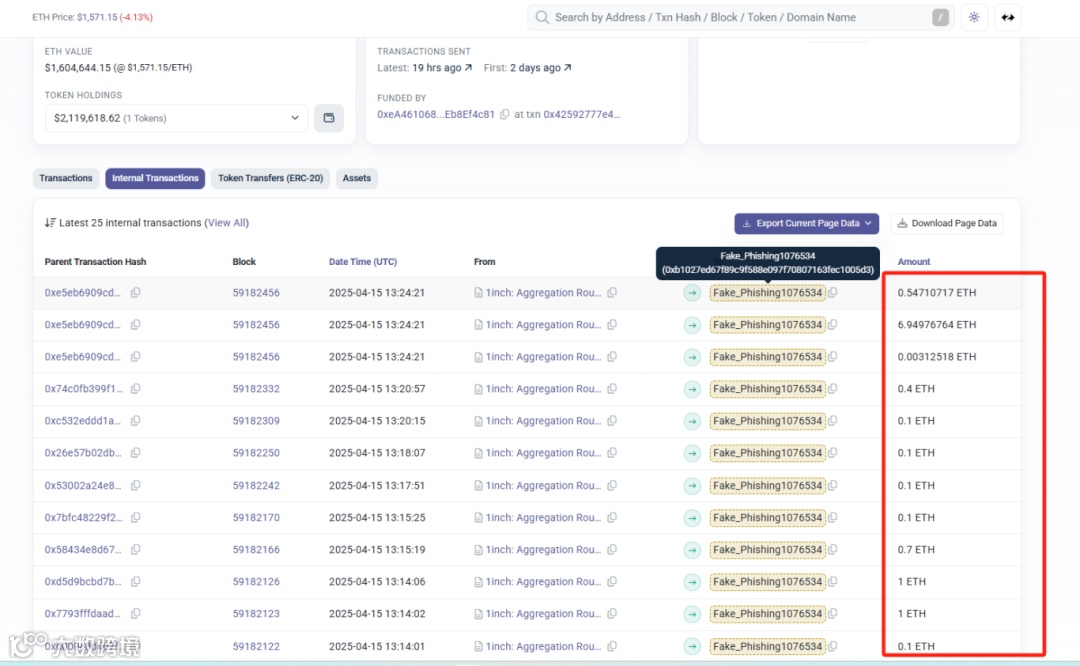The width and height of the screenshot is (1080, 666).
Task: Click the ETH Price $1,571.15 text
Action: coord(92,17)
